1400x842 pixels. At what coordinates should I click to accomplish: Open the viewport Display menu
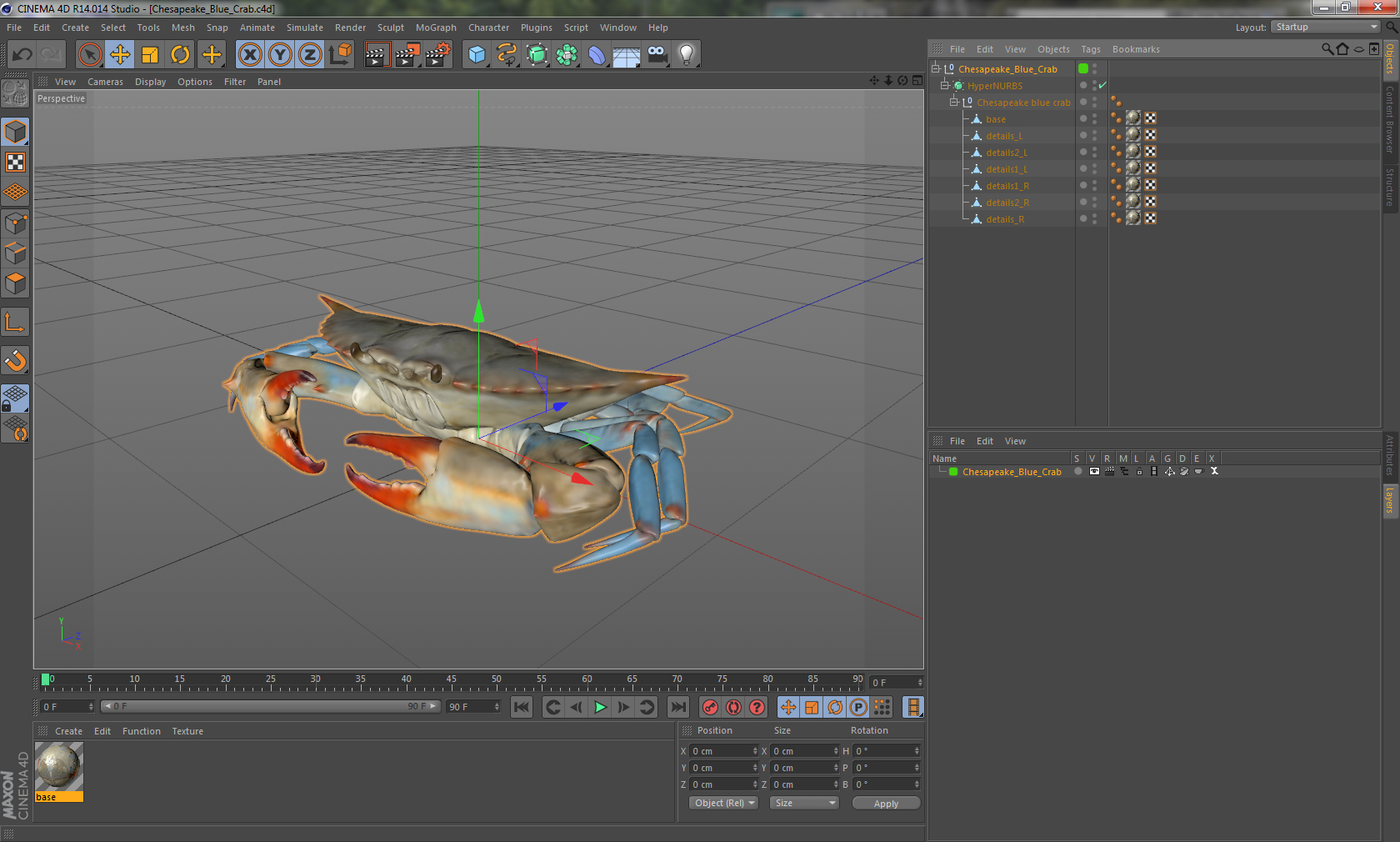pos(150,82)
